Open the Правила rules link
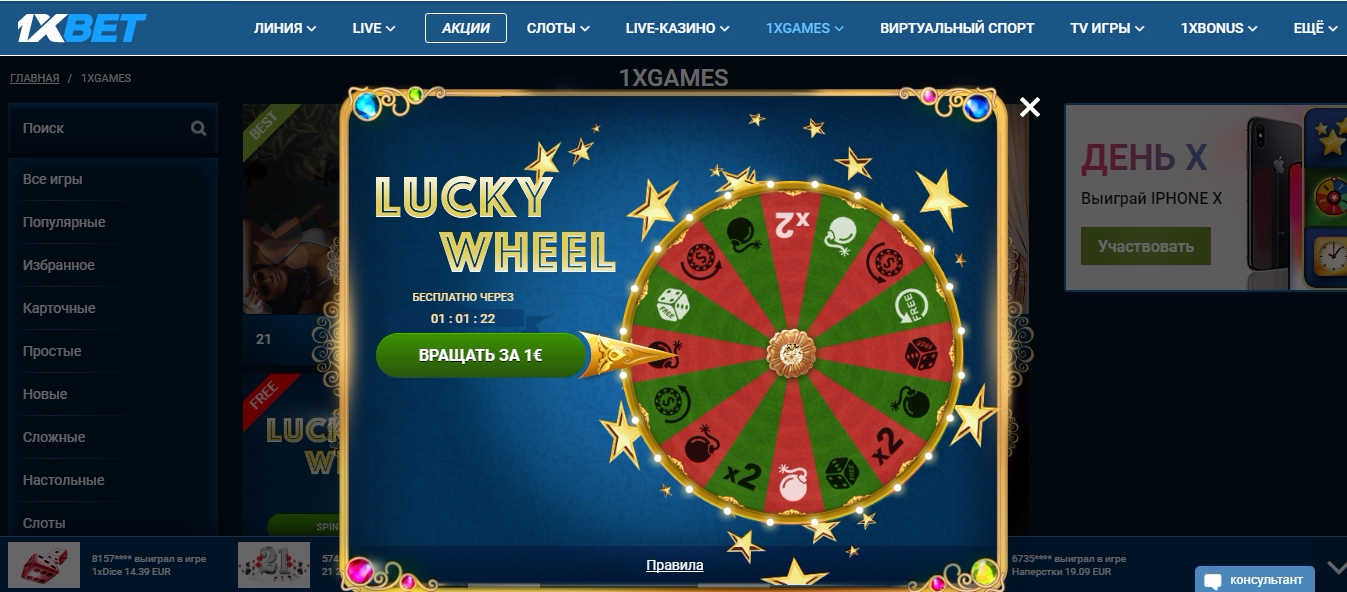 click(675, 565)
